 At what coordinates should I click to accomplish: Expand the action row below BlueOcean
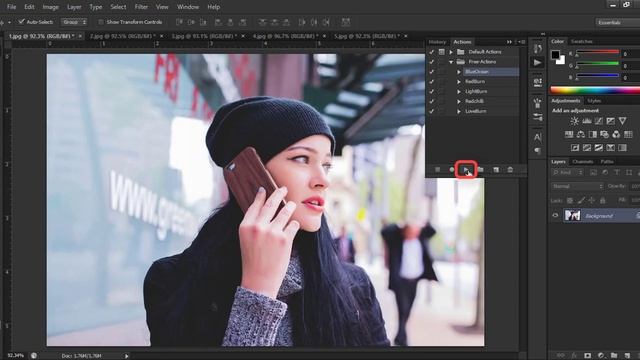click(459, 82)
